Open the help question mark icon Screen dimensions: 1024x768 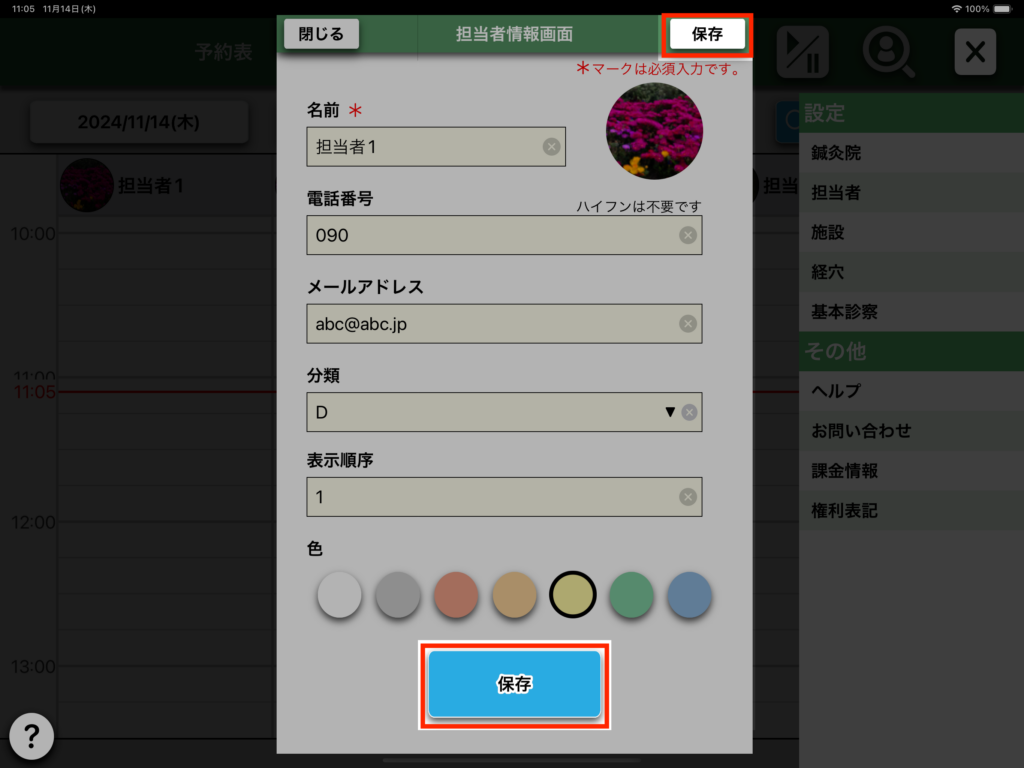tap(31, 737)
